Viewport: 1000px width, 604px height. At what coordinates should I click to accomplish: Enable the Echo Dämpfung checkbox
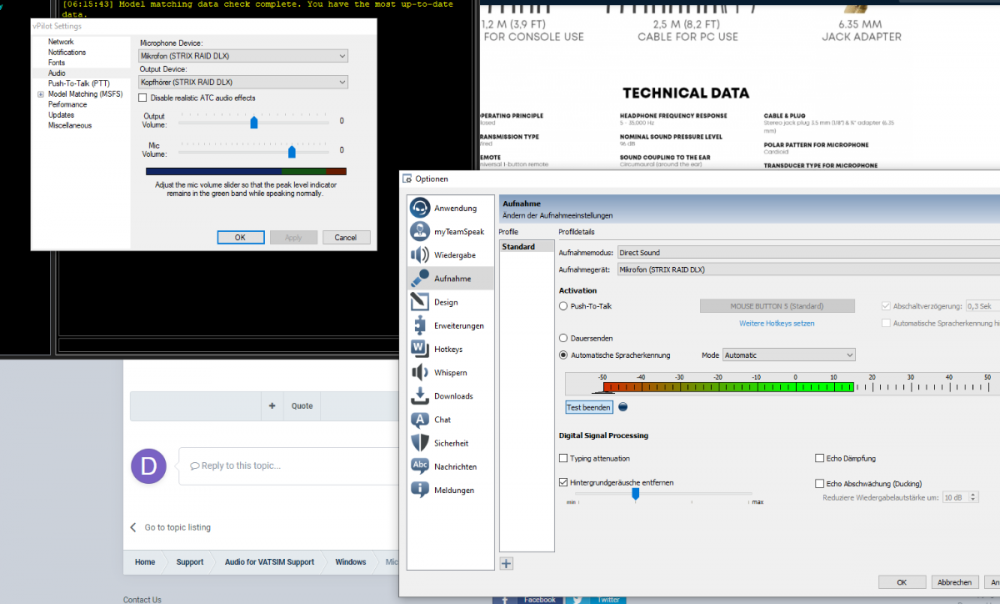coord(820,458)
